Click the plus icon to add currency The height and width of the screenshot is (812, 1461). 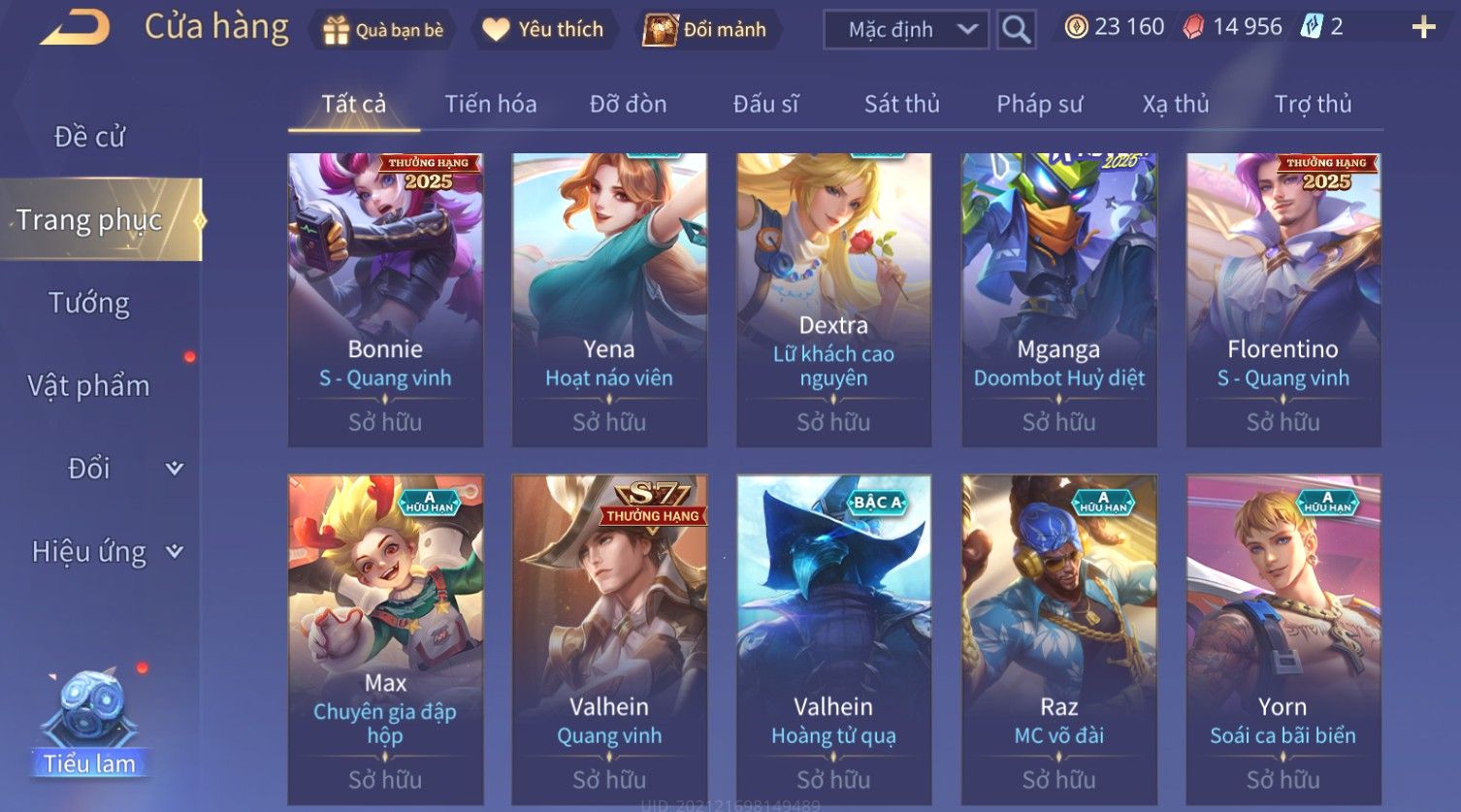pos(1423,27)
